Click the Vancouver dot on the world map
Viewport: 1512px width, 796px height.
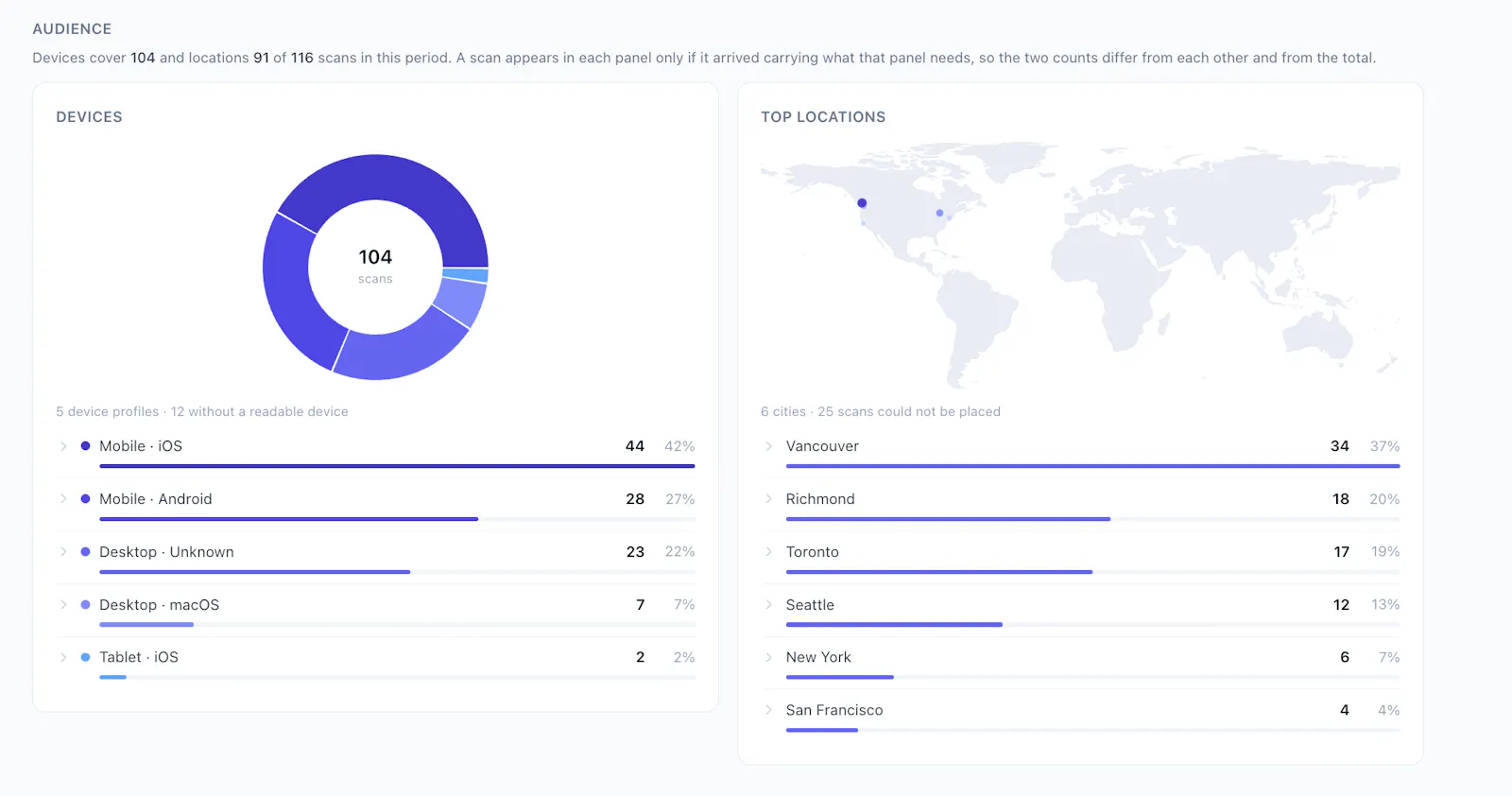(x=862, y=203)
